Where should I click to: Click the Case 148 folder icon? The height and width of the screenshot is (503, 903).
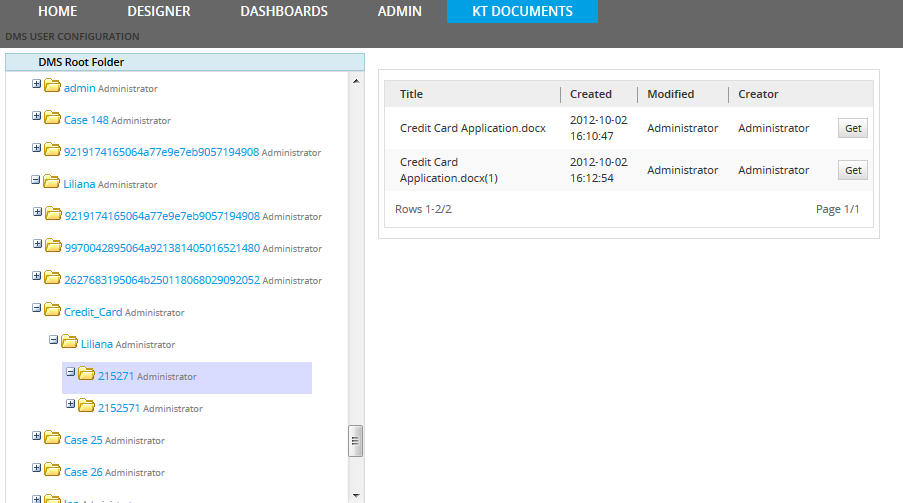[52, 119]
